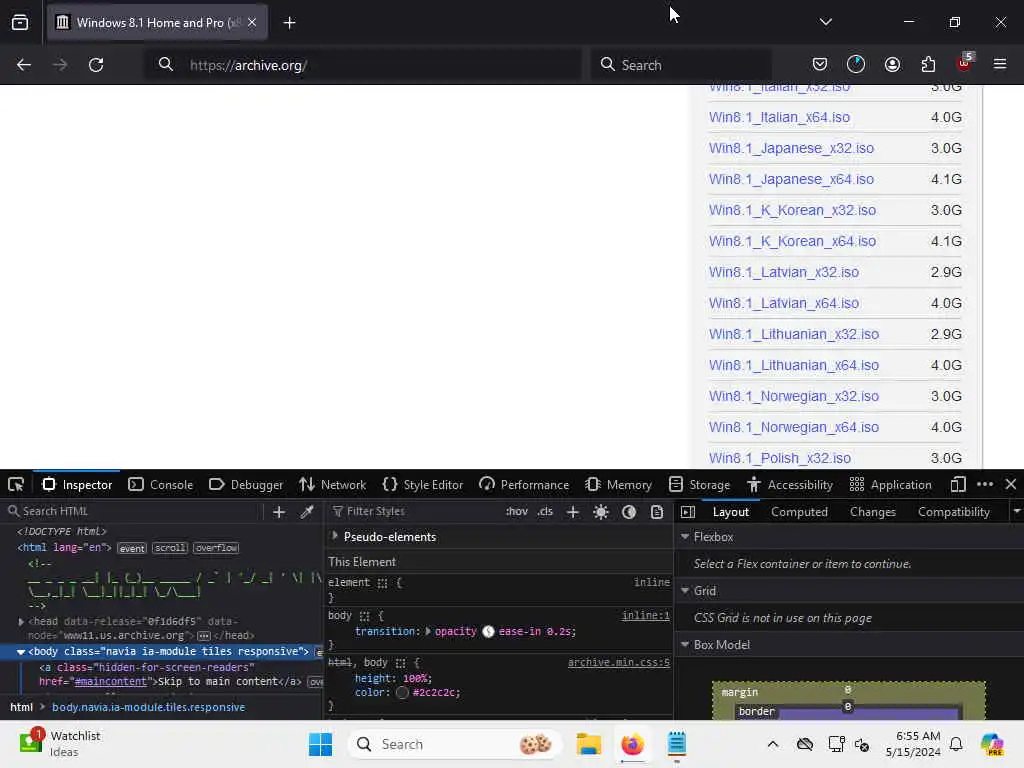
Task: Collapse the Box Model section
Action: pos(685,645)
